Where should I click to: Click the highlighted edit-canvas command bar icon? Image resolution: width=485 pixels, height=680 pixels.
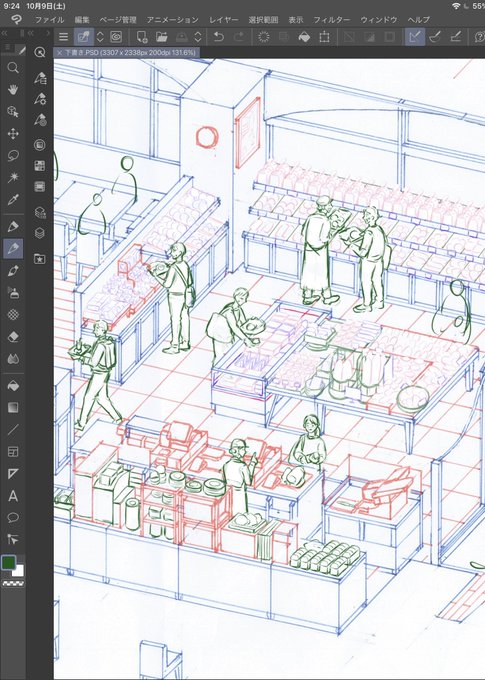pos(84,37)
